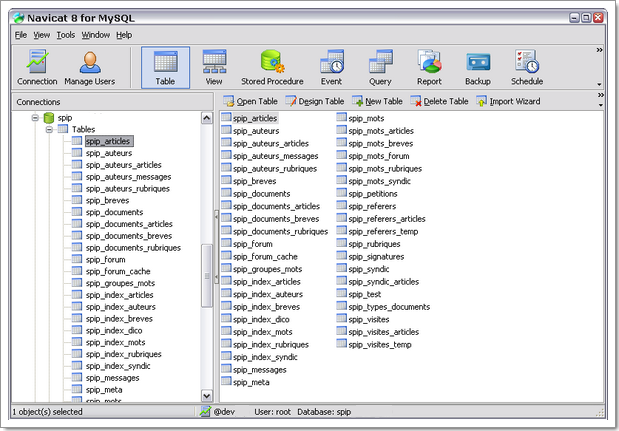
Task: Select spip database in tree
Action: [x=65, y=118]
